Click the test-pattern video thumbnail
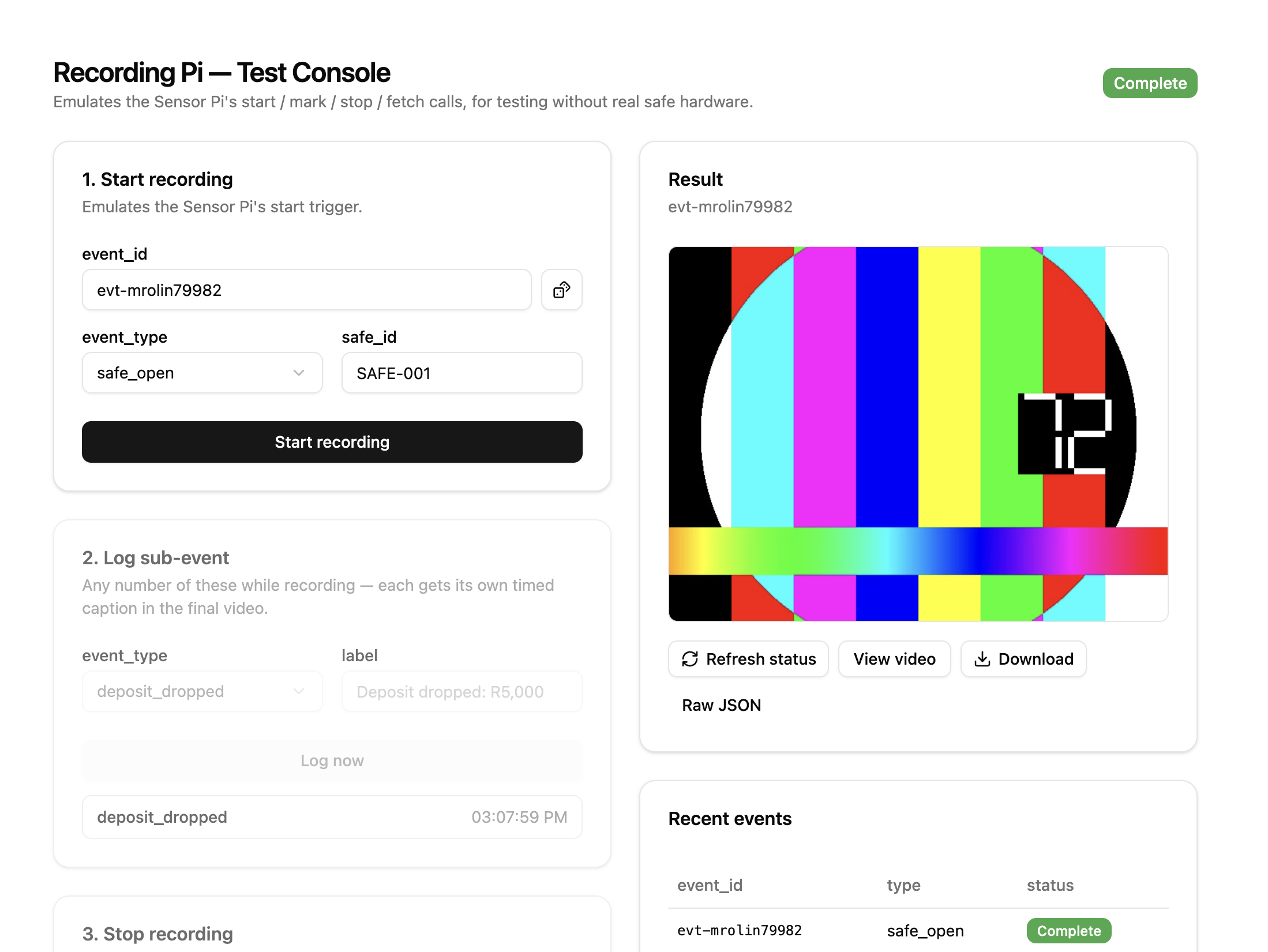The width and height of the screenshot is (1268, 952). coord(918,434)
